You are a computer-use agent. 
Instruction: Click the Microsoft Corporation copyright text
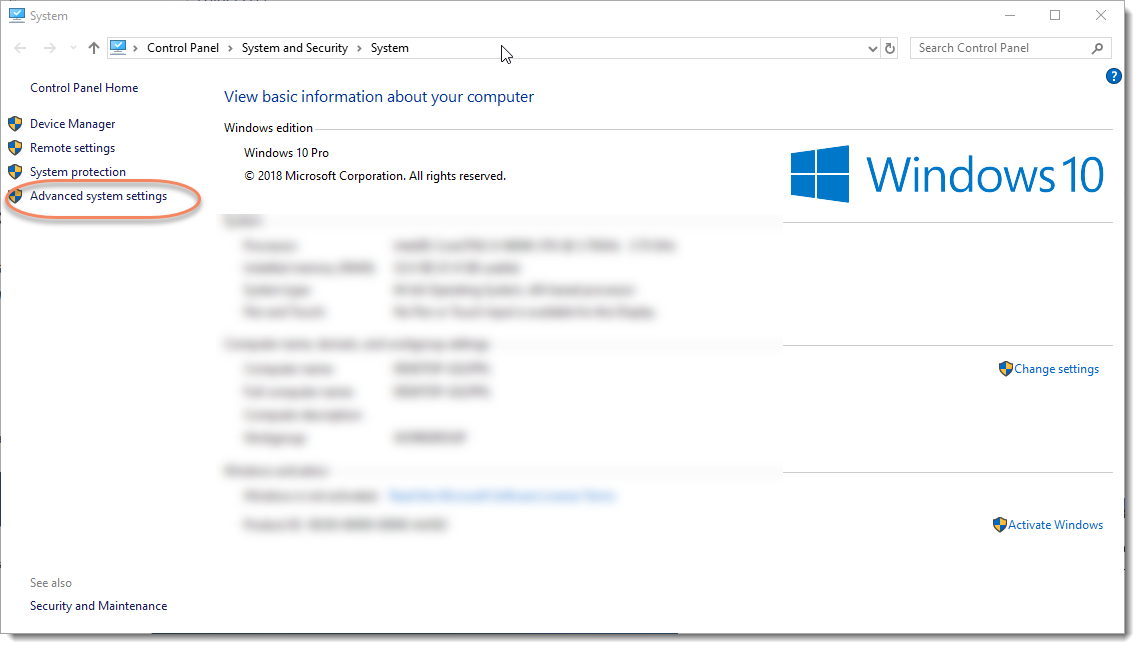[374, 176]
